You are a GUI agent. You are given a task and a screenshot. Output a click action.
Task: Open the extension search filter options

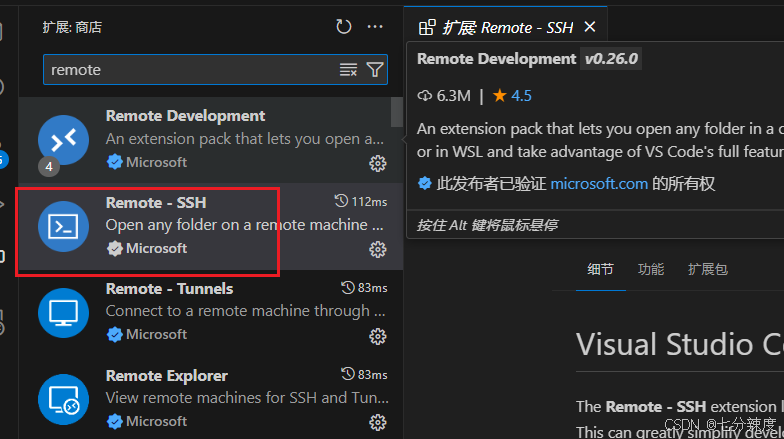pos(375,70)
